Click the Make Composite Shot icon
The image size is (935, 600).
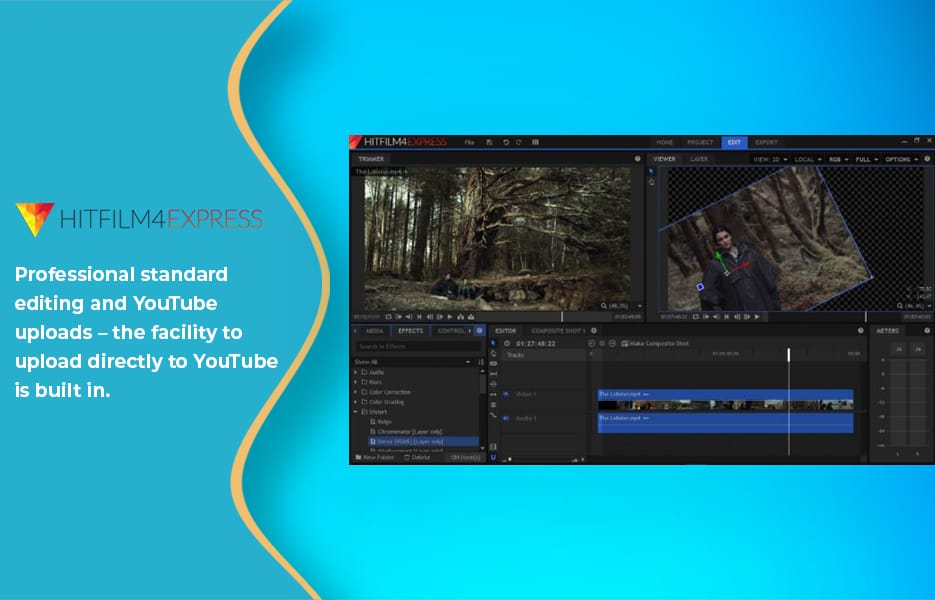pyautogui.click(x=625, y=343)
